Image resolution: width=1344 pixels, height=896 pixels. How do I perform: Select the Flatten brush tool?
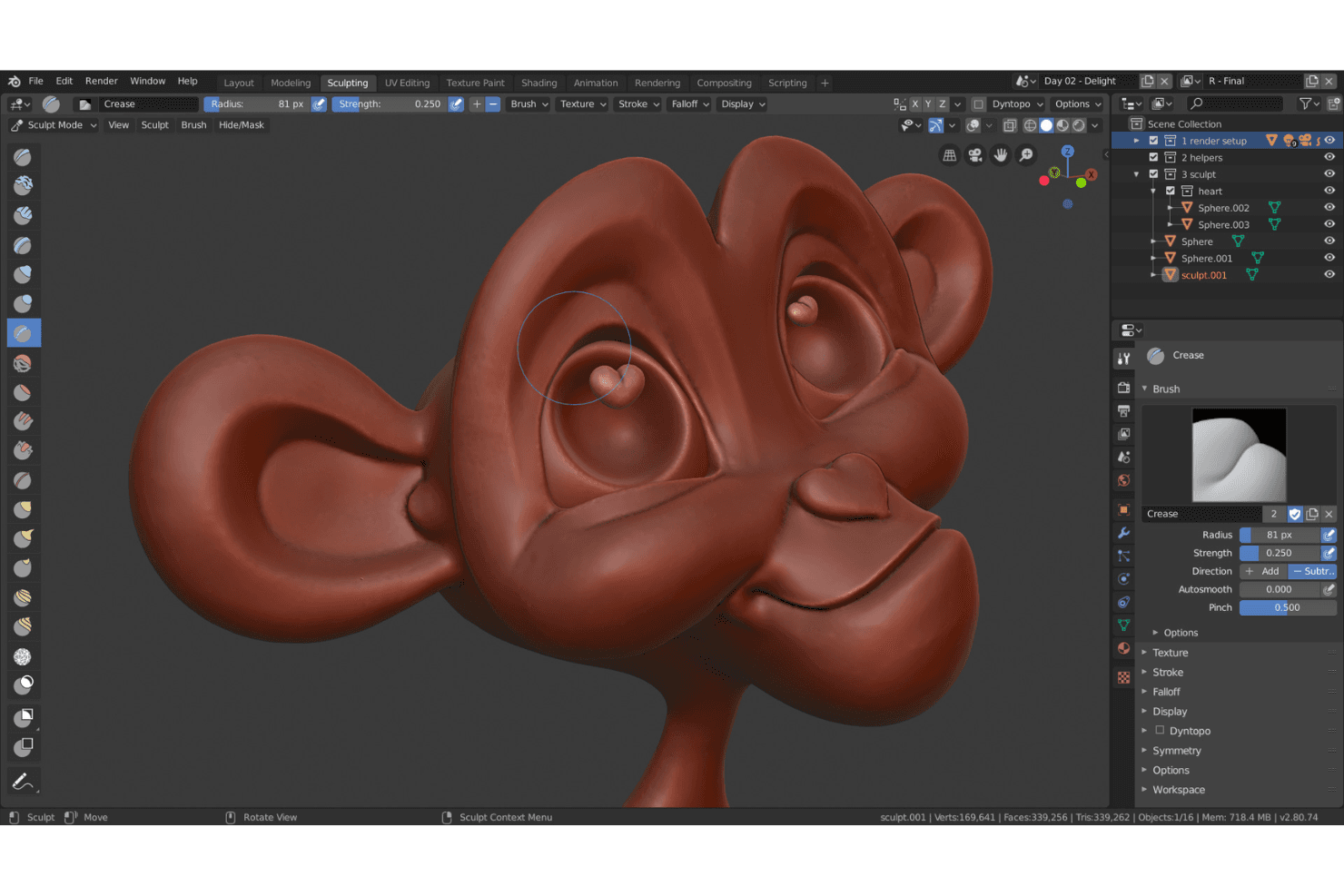pos(24,392)
